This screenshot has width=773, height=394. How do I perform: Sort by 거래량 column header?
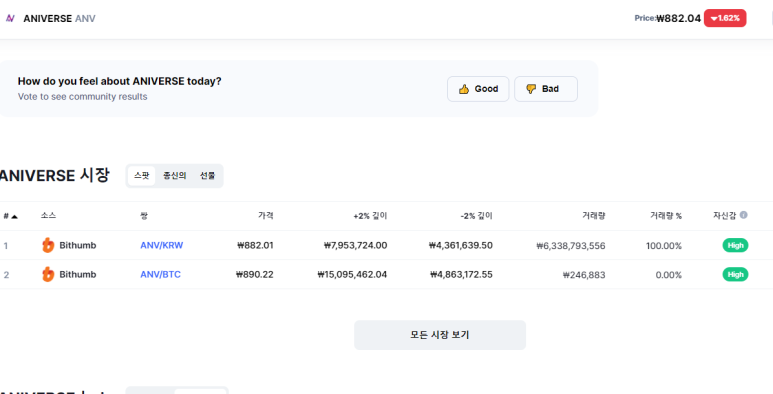pyautogui.click(x=594, y=215)
